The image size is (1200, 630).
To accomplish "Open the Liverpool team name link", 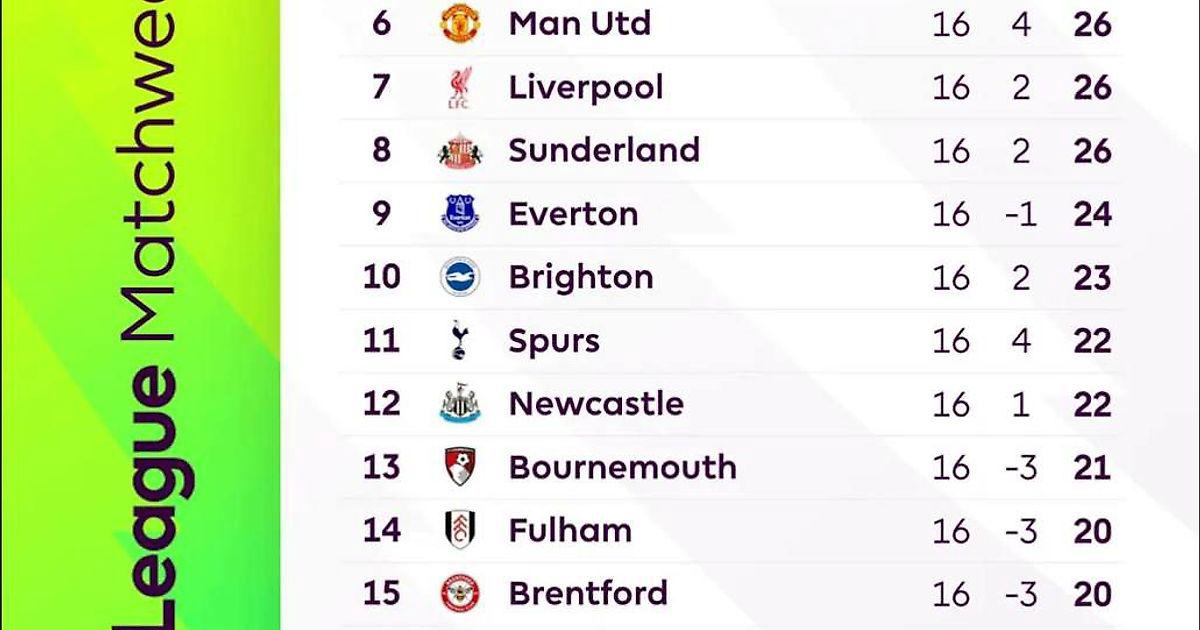I will coord(585,88).
